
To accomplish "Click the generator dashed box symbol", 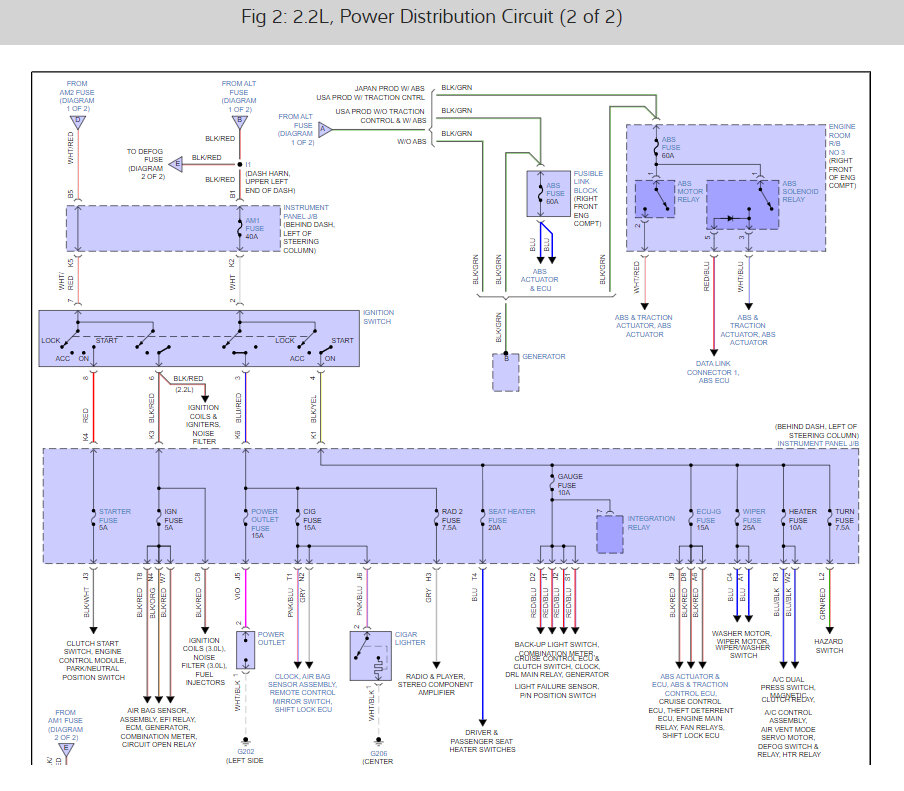I will [x=506, y=372].
